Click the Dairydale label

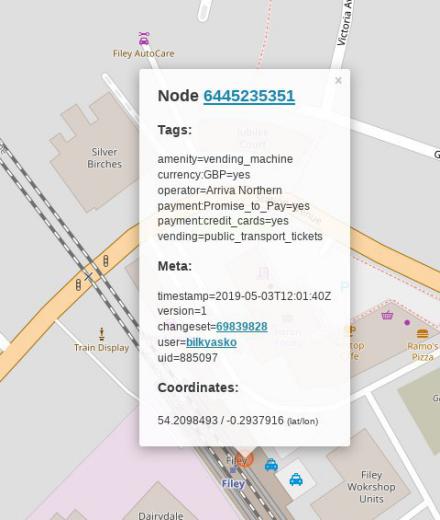pyautogui.click(x=161, y=515)
